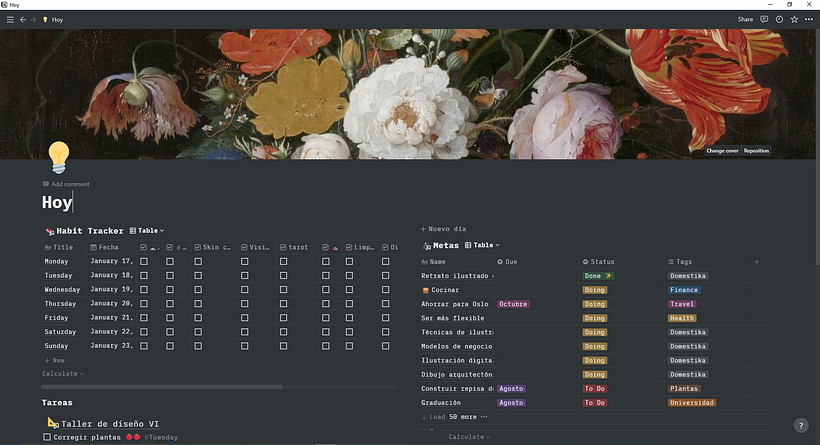Viewport: 820px width, 445px height.
Task: Open the sidebar hamburger menu
Action: pos(10,19)
